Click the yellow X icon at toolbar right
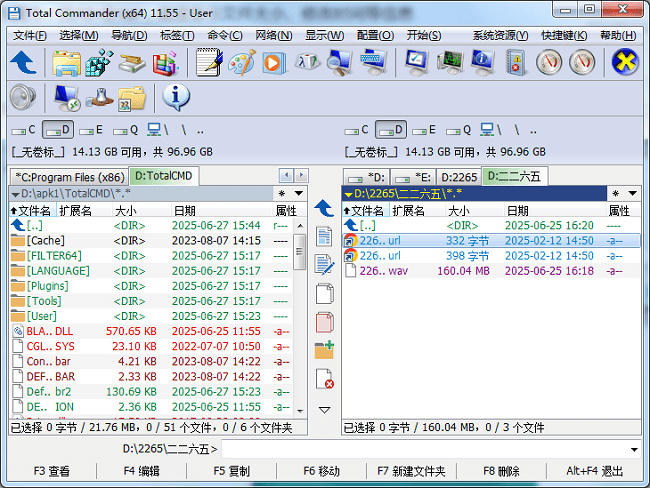 click(625, 62)
